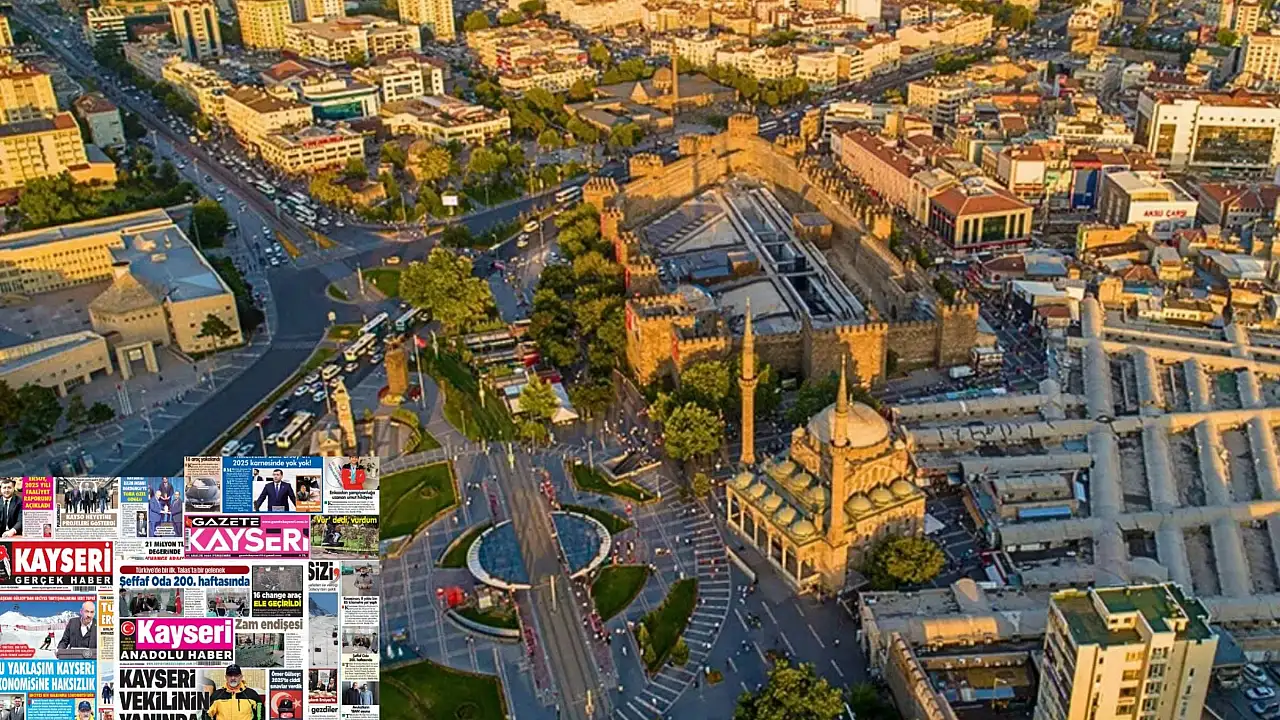Click the black car news photo
Screen dimensions: 1280x720
click(x=202, y=491)
